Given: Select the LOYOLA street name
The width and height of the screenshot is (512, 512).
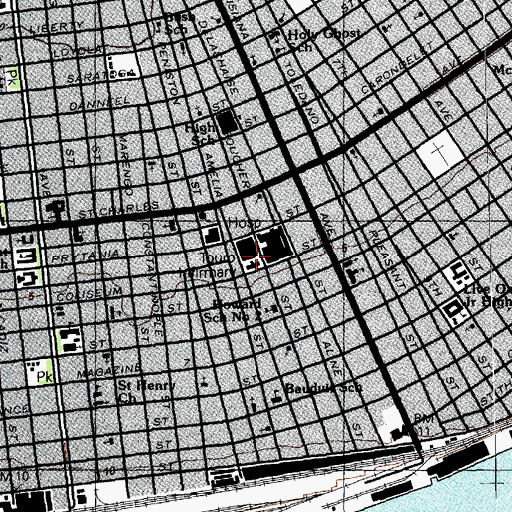Looking at the screenshot, I should point(77,51).
